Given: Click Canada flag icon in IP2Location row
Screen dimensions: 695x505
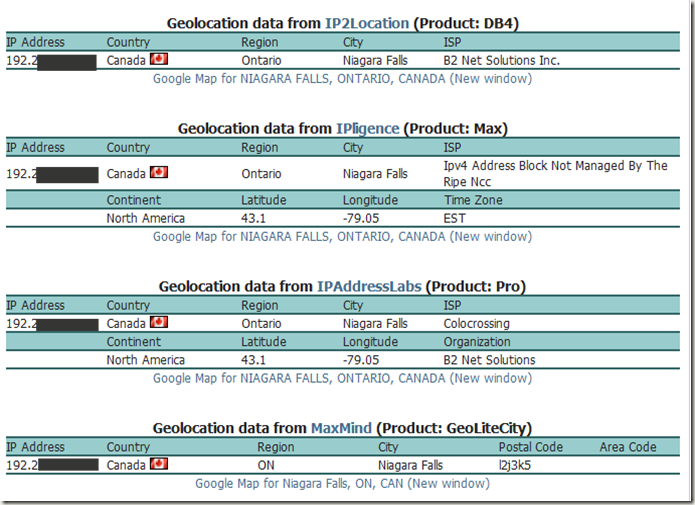Looking at the screenshot, I should pos(159,59).
